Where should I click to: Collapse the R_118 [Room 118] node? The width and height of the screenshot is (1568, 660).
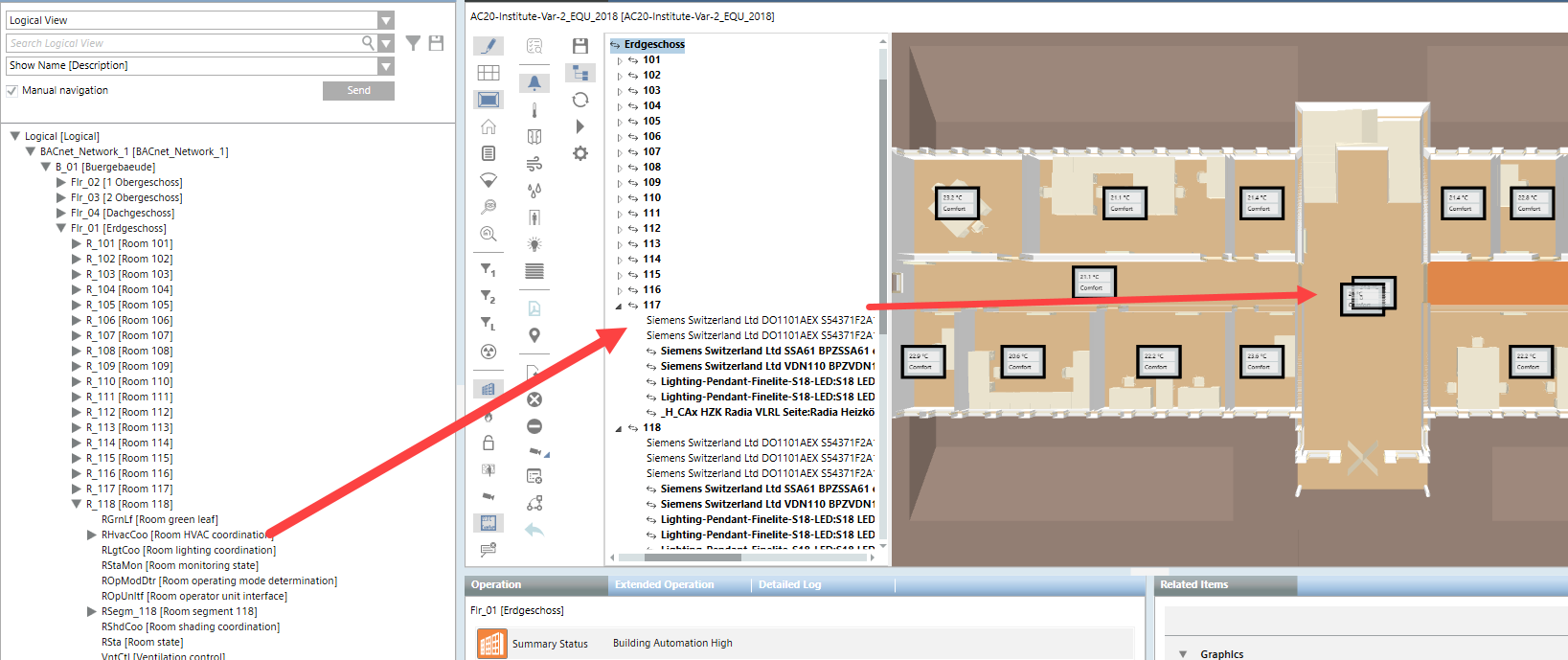pyautogui.click(x=77, y=504)
